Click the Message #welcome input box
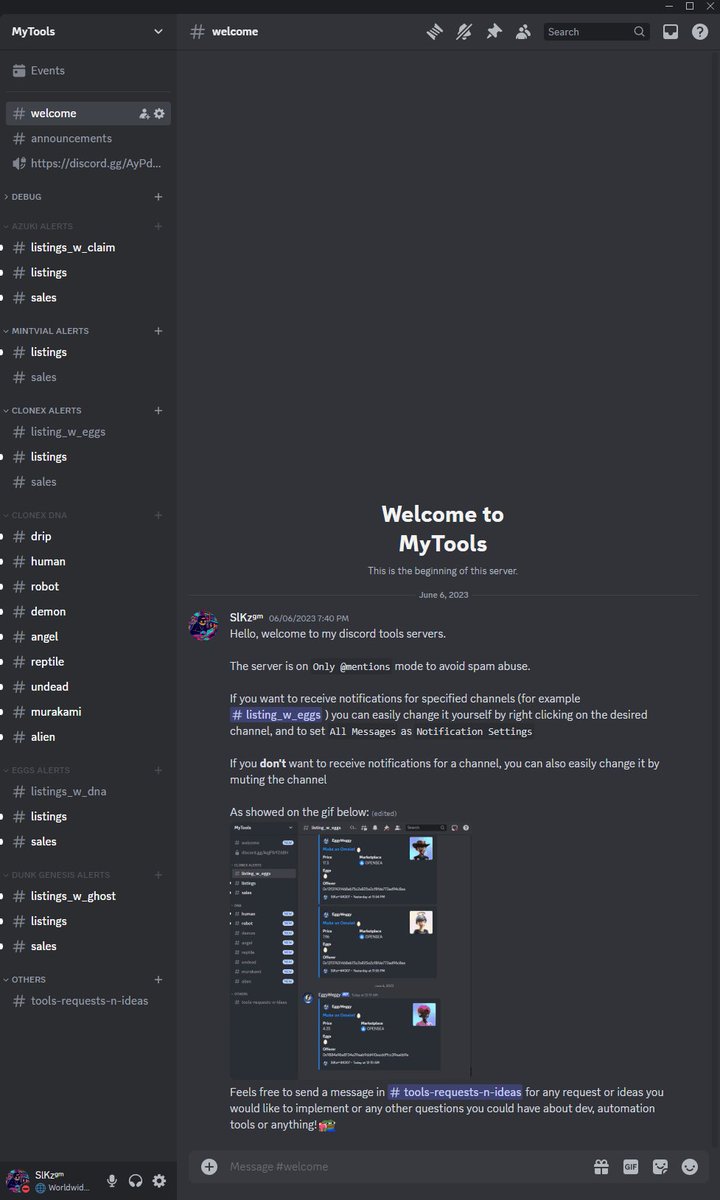 pyautogui.click(x=405, y=1166)
